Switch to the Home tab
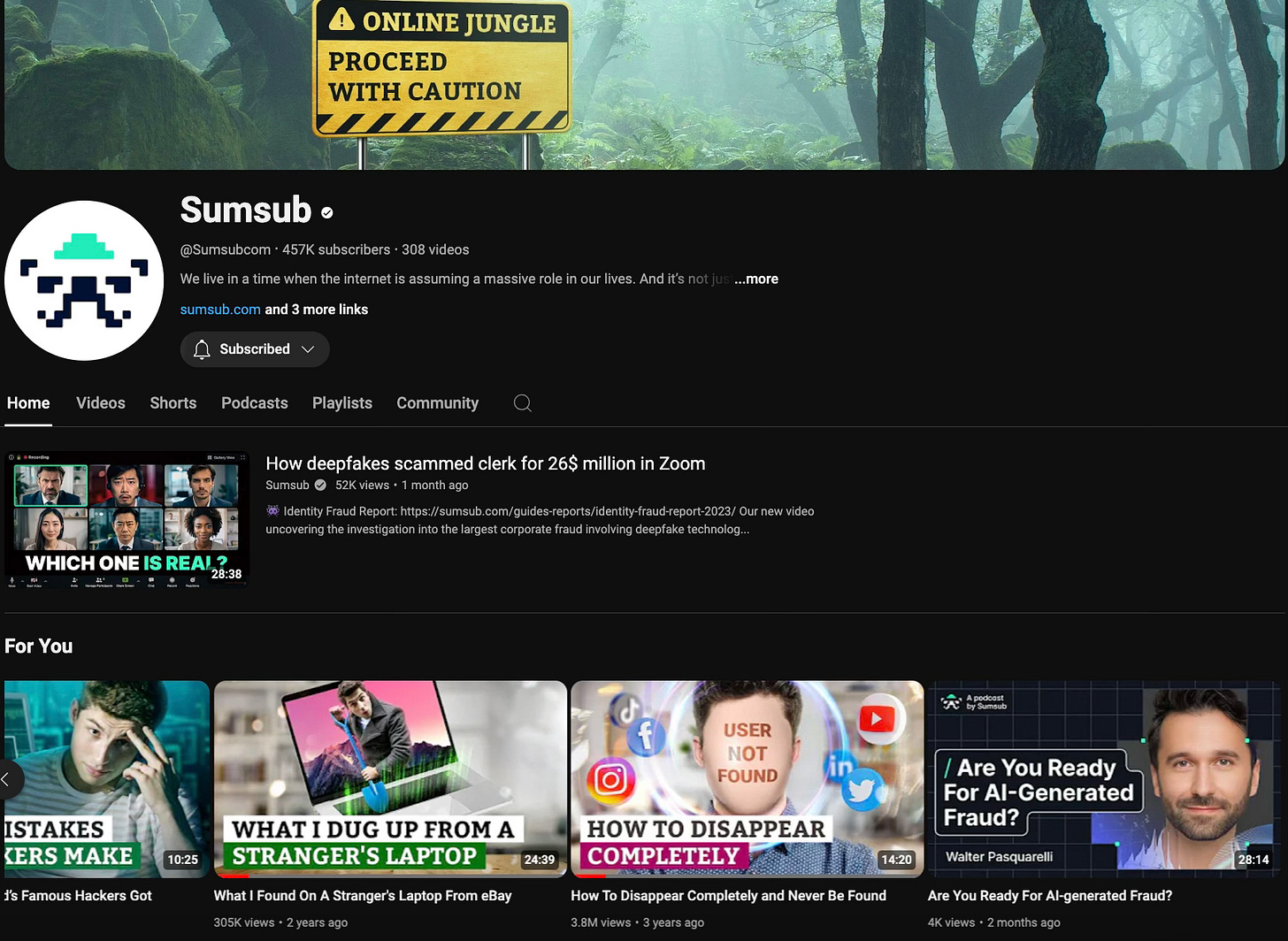 pyautogui.click(x=28, y=403)
